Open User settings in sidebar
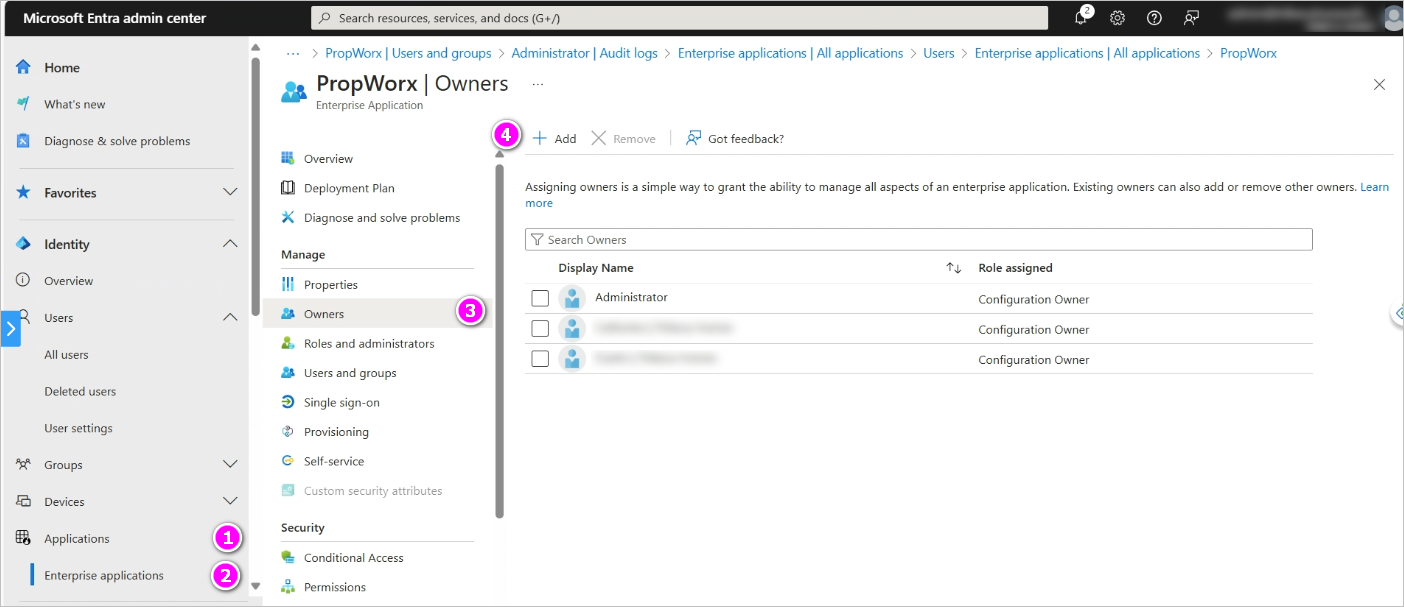 (x=78, y=428)
